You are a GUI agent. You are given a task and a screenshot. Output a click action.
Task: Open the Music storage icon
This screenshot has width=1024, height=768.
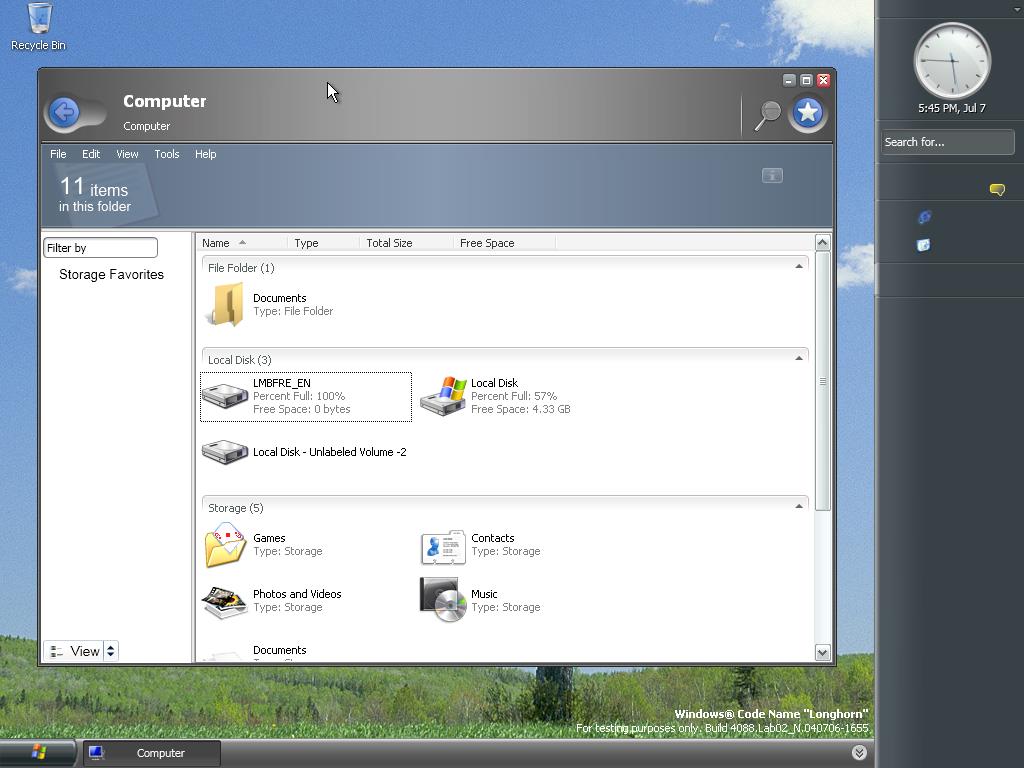(x=443, y=600)
